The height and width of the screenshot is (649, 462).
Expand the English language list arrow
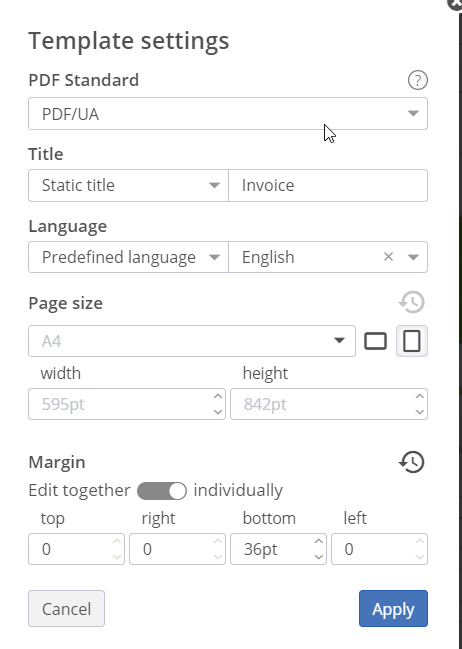[x=413, y=257]
